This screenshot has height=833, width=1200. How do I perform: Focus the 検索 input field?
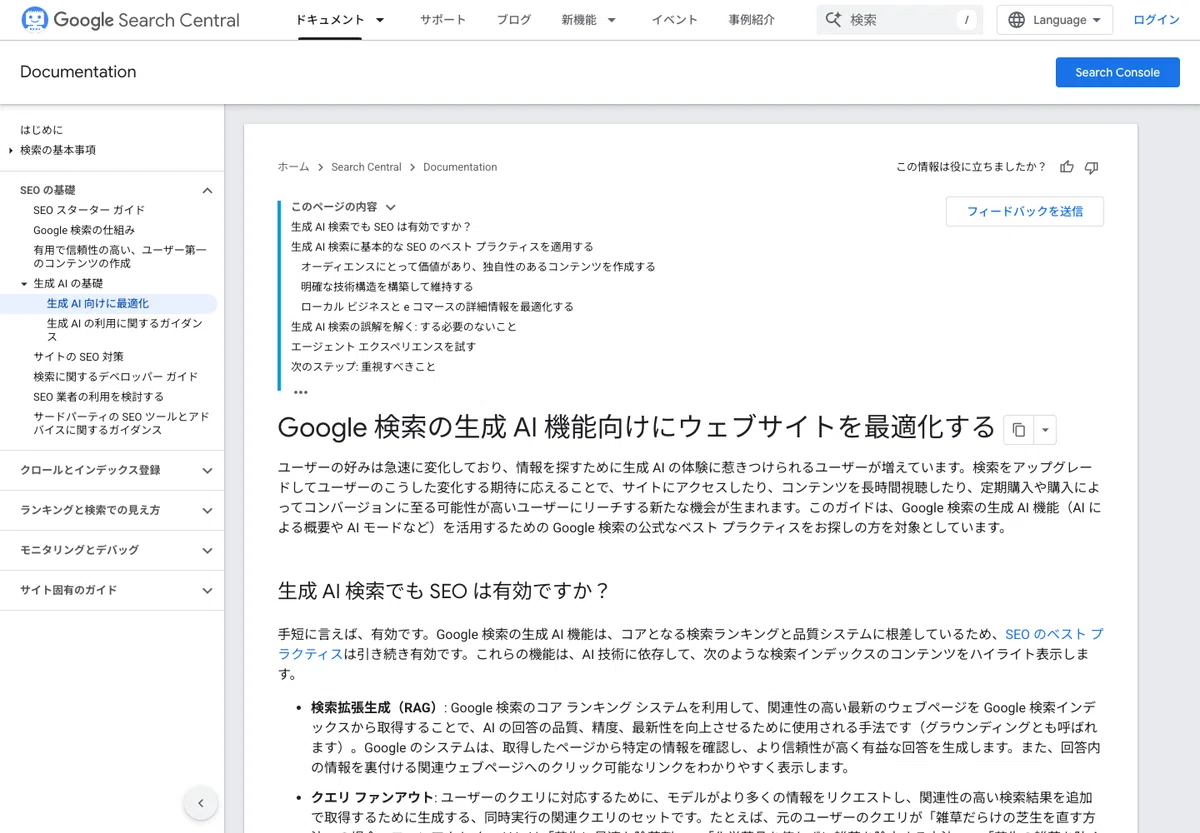[900, 20]
